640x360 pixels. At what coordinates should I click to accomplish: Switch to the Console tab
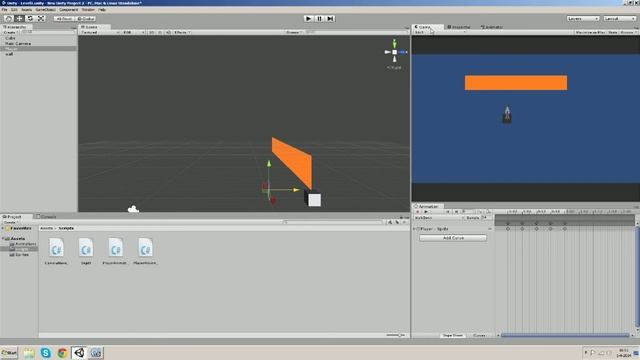[x=47, y=217]
